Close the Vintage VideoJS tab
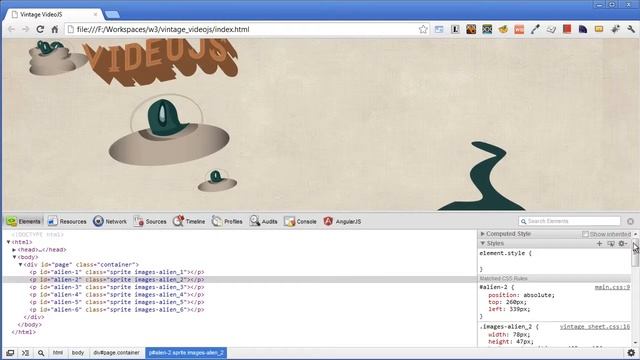This screenshot has height=360, width=640. click(96, 14)
